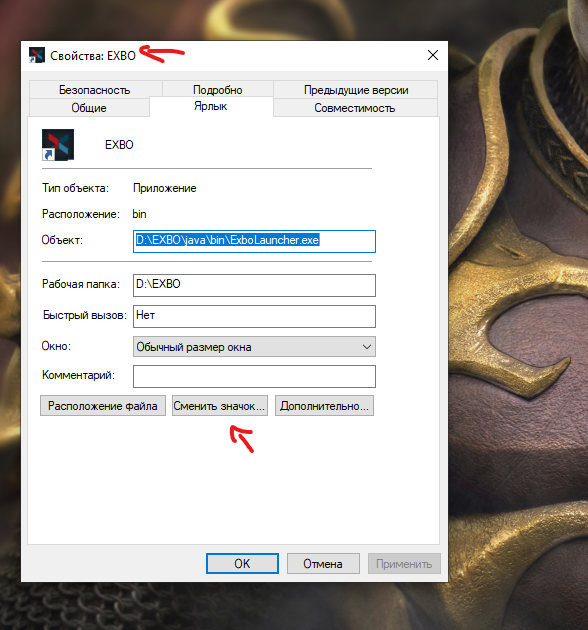Open the Совместимость tab
The image size is (588, 630).
(355, 108)
